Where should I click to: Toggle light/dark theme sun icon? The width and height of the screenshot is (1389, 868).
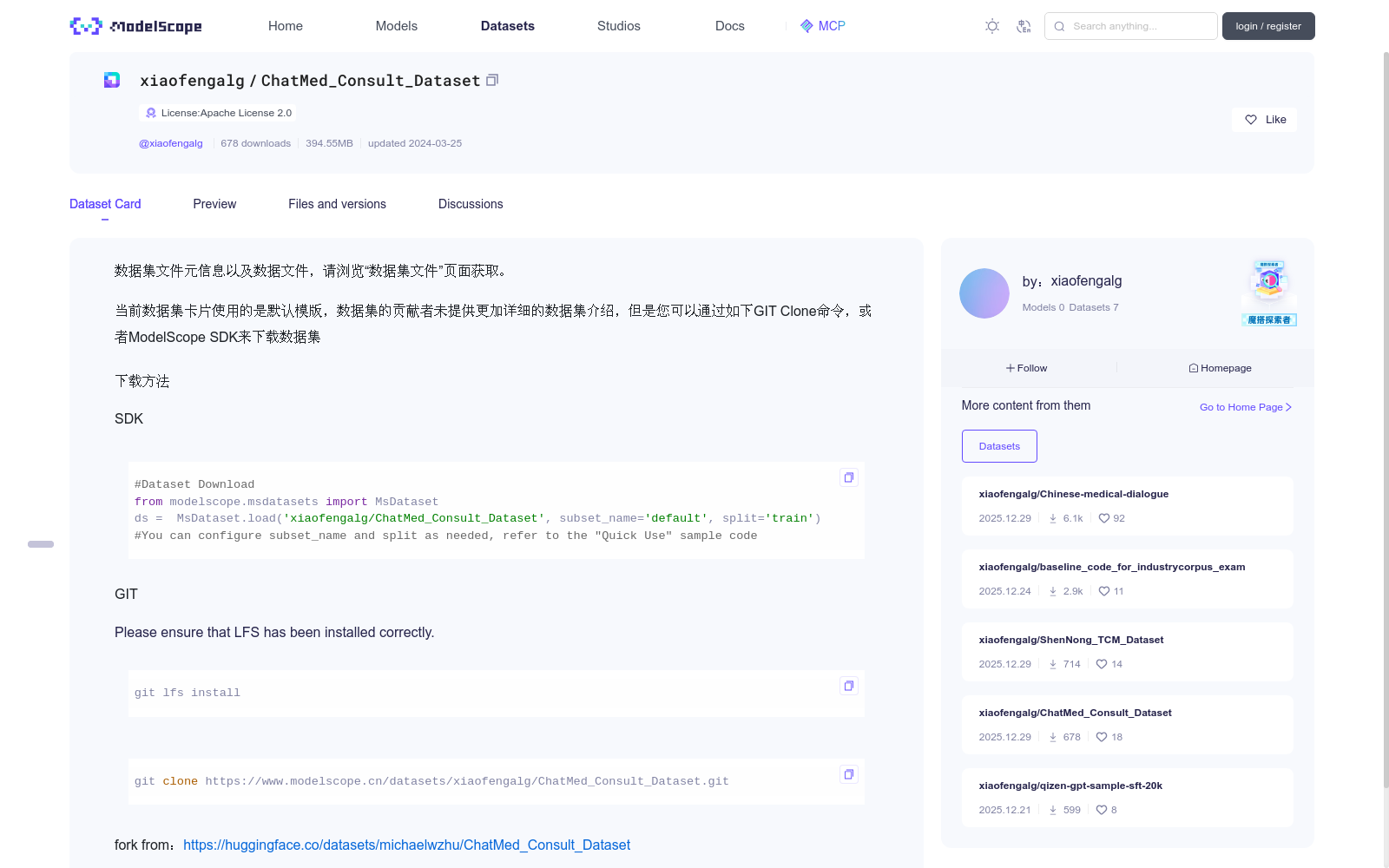click(x=992, y=26)
